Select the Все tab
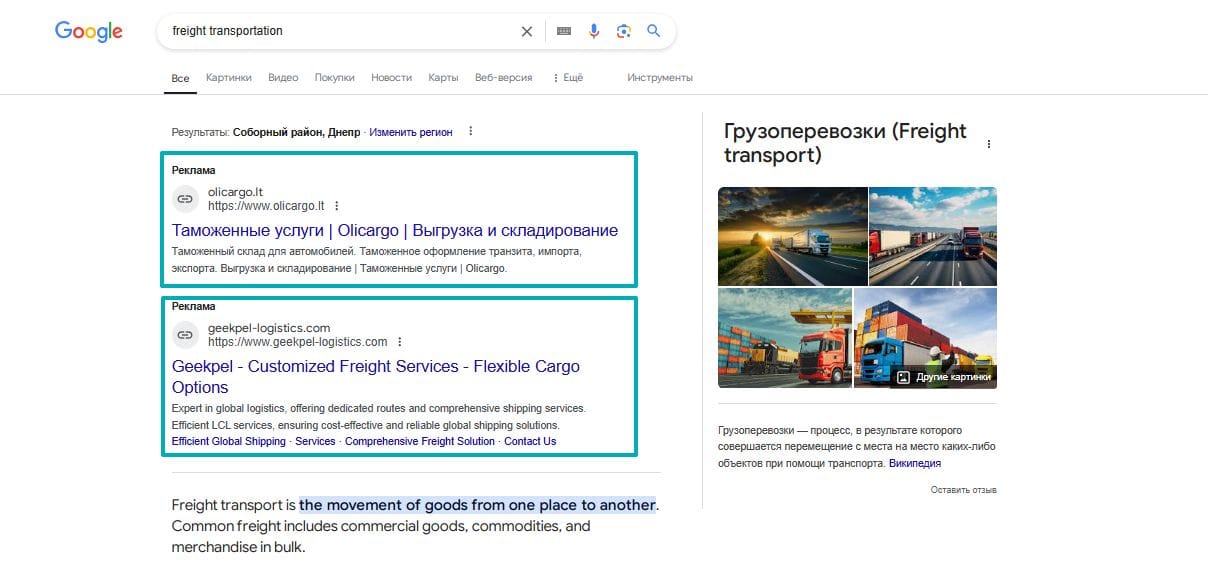1208x565 pixels. (x=180, y=78)
